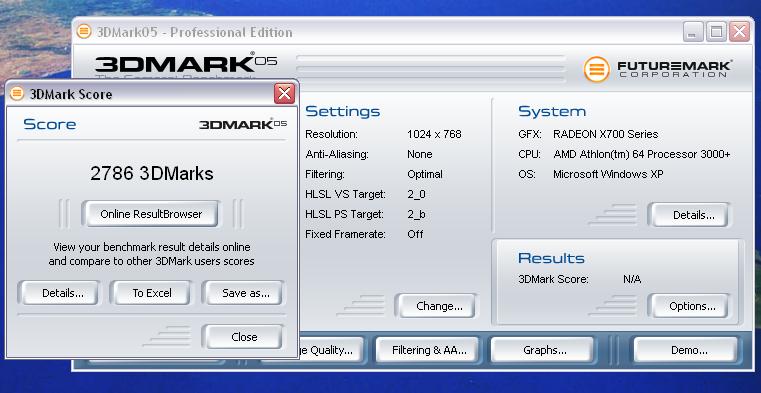Click the AMD Athlon 64 Processor 3000+ text
The height and width of the screenshot is (393, 761).
(642, 154)
